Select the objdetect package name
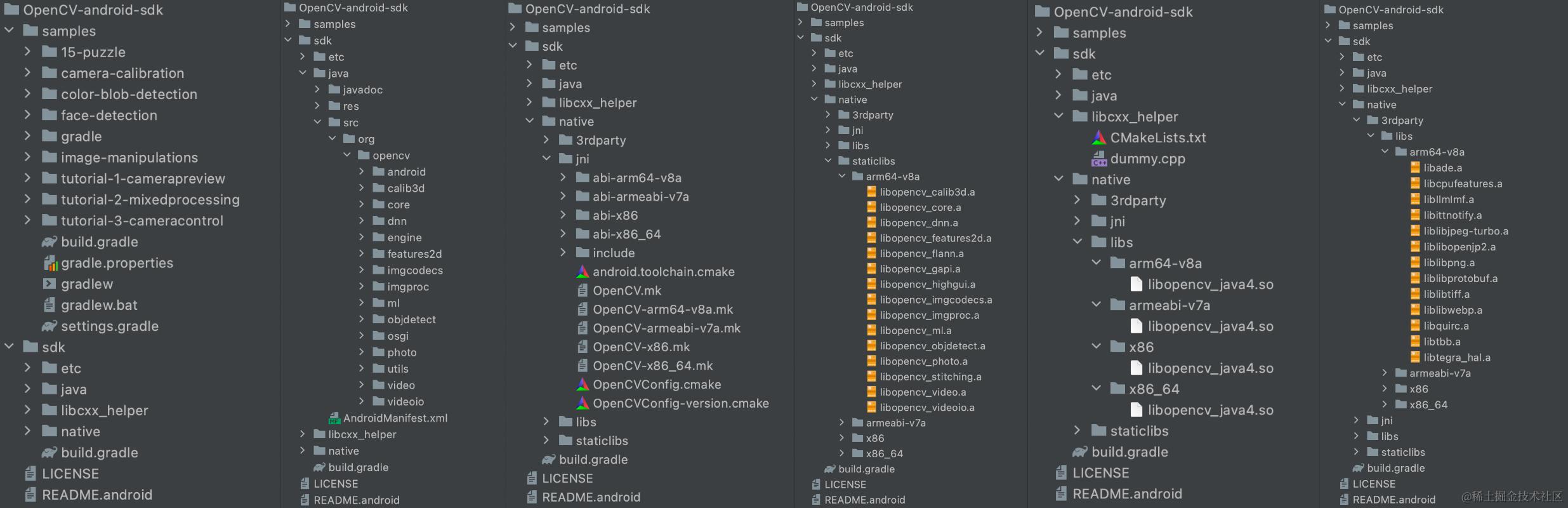 [x=412, y=320]
